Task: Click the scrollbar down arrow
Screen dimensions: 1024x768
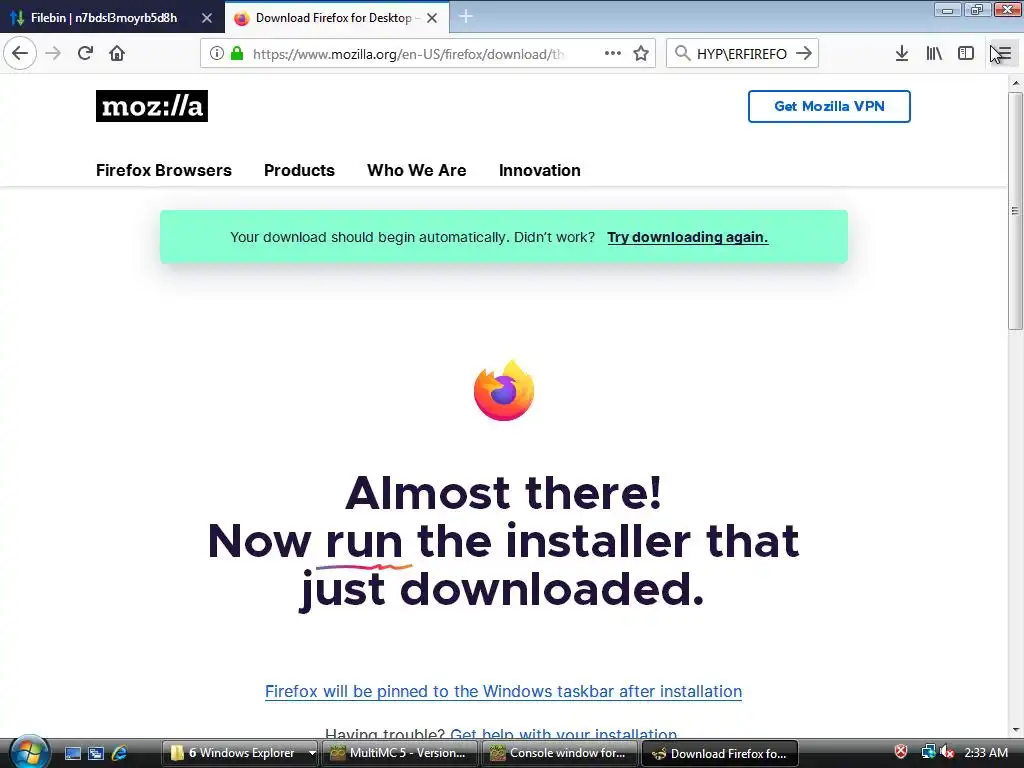Action: (x=1015, y=730)
